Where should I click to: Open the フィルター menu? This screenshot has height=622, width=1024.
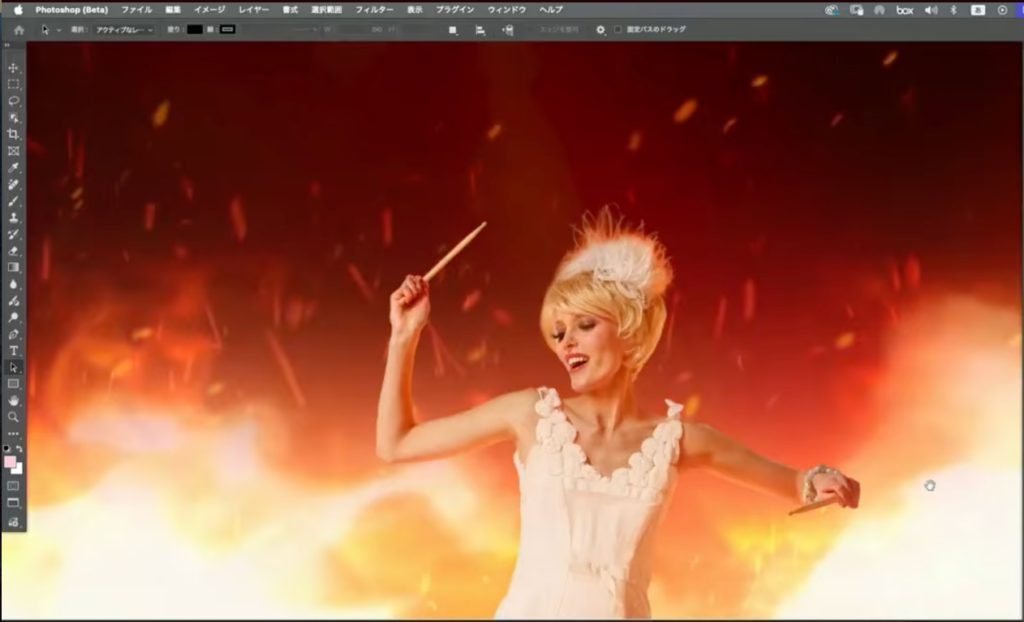[374, 9]
